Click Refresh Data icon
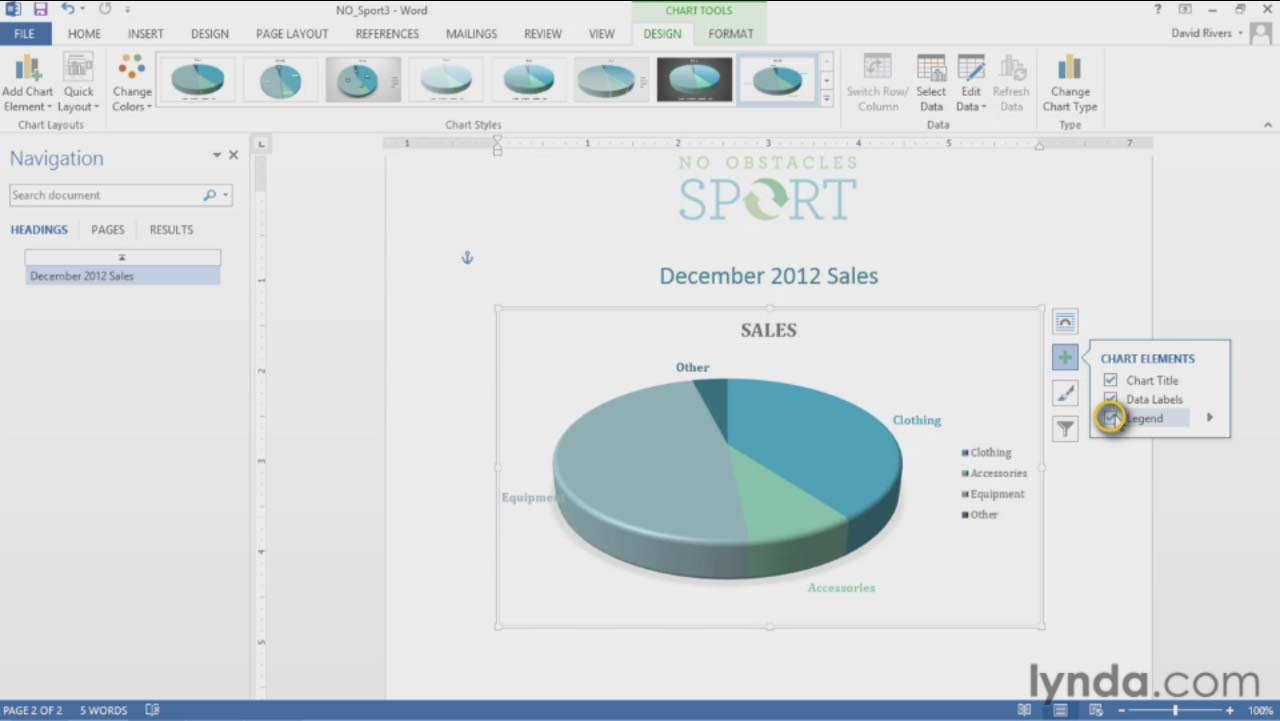Viewport: 1280px width, 721px height. coord(1011,84)
